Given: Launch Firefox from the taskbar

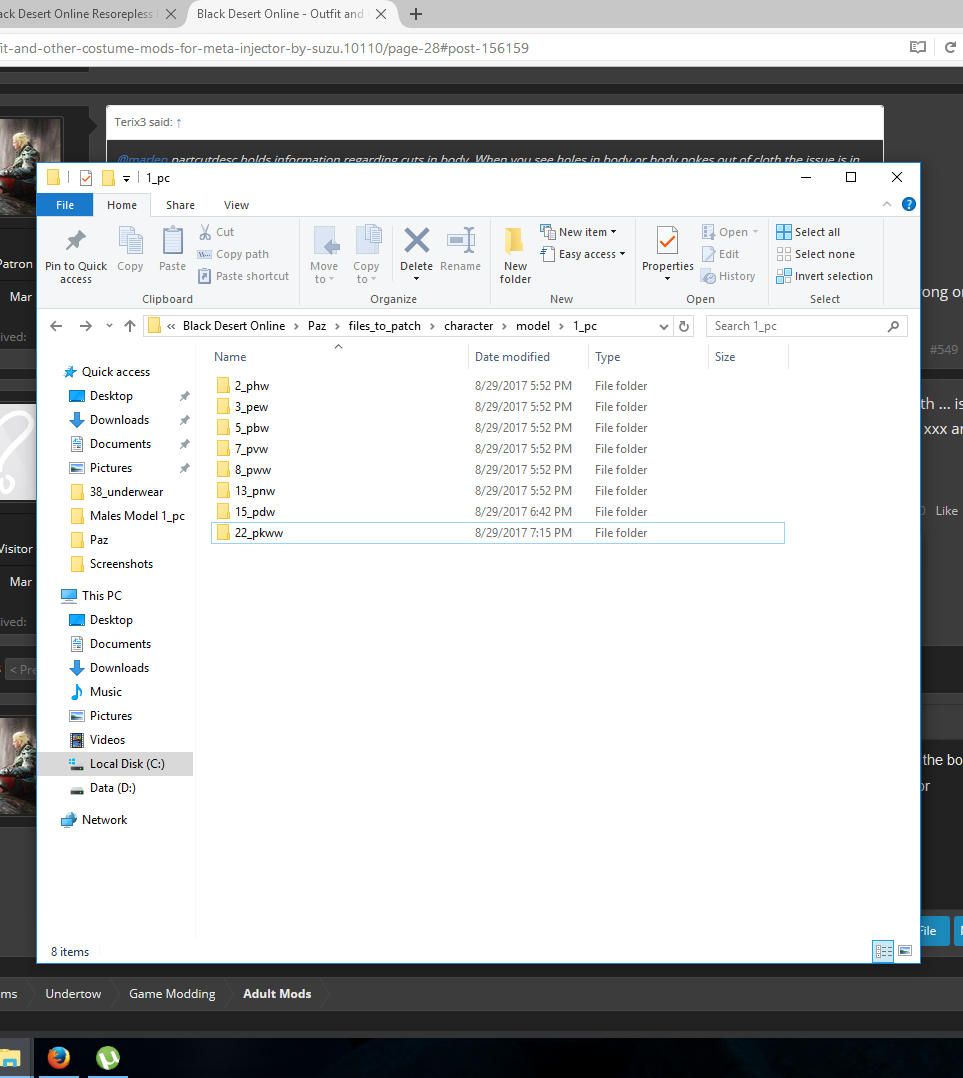Looking at the screenshot, I should (59, 1057).
